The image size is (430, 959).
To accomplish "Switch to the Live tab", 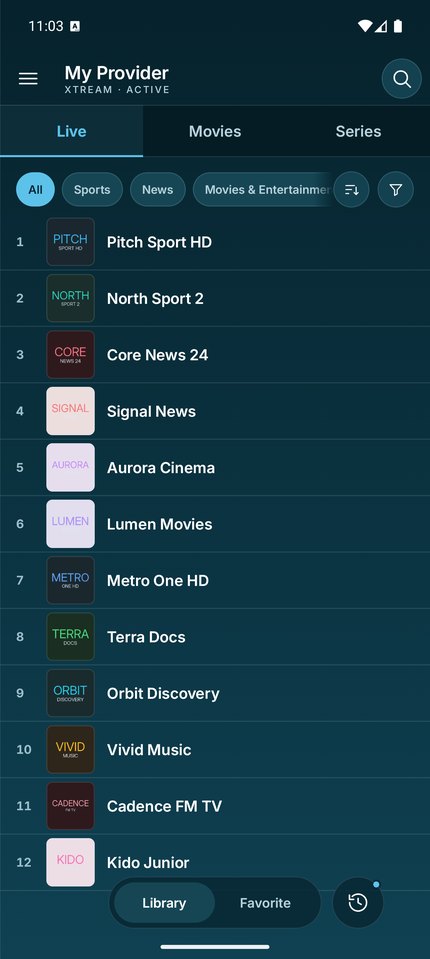I will pyautogui.click(x=72, y=131).
